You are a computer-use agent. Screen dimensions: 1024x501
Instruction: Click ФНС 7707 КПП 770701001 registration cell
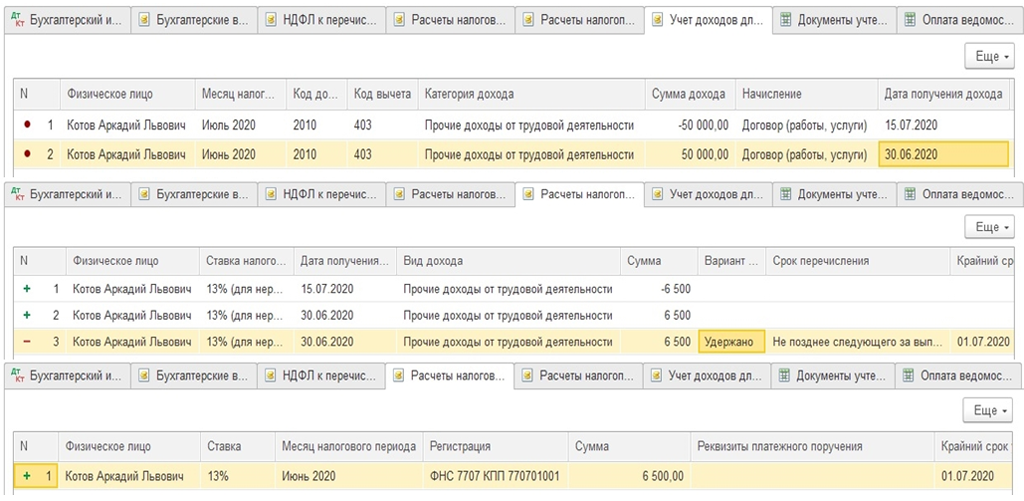(494, 476)
